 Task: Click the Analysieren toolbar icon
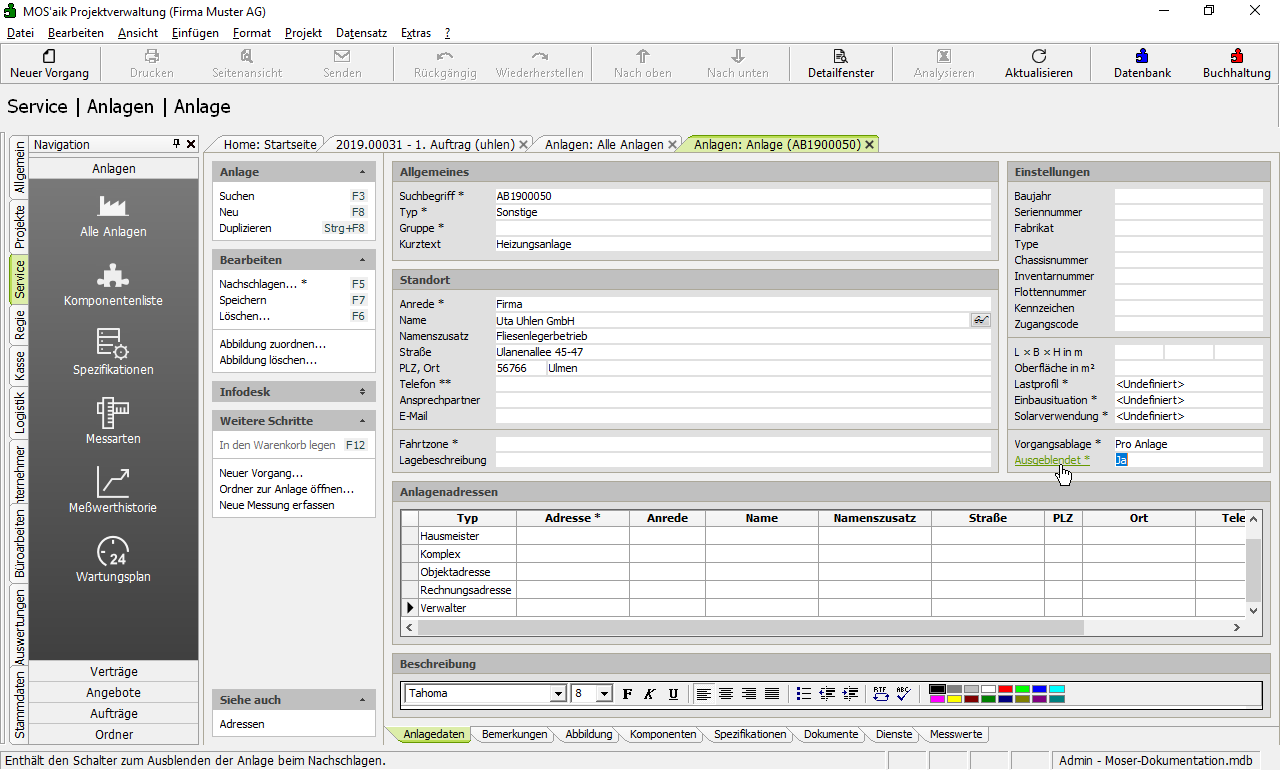pos(944,56)
